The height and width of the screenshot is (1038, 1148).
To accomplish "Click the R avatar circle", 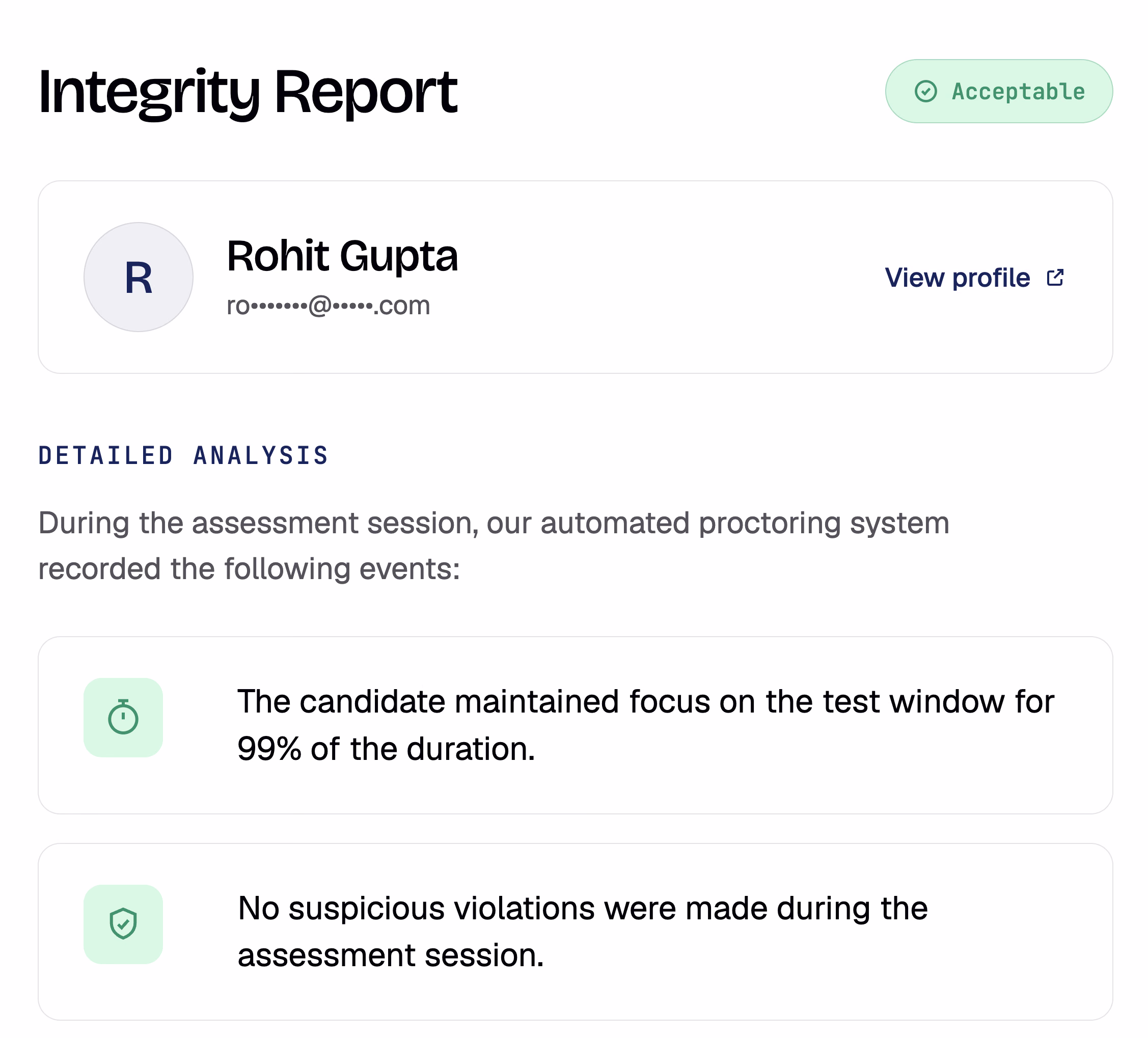I will (x=139, y=277).
